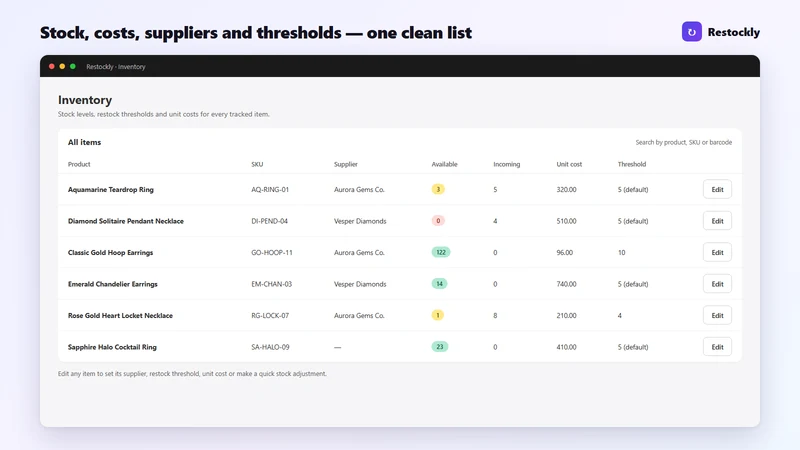The image size is (800, 450).
Task: Edit the Rose Gold Heart Locket Necklace
Action: pos(717,315)
